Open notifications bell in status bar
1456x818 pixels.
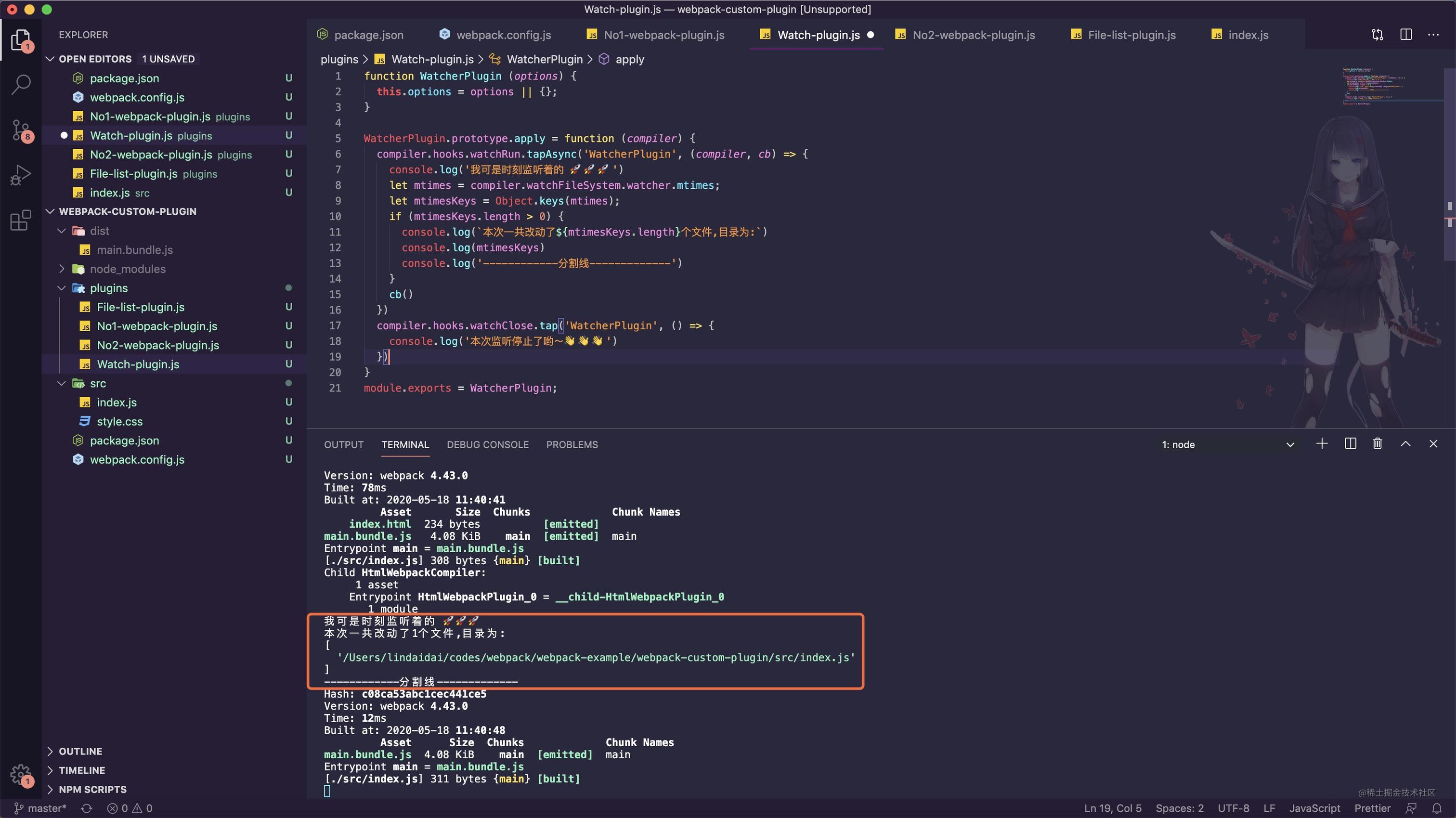tap(1437, 808)
